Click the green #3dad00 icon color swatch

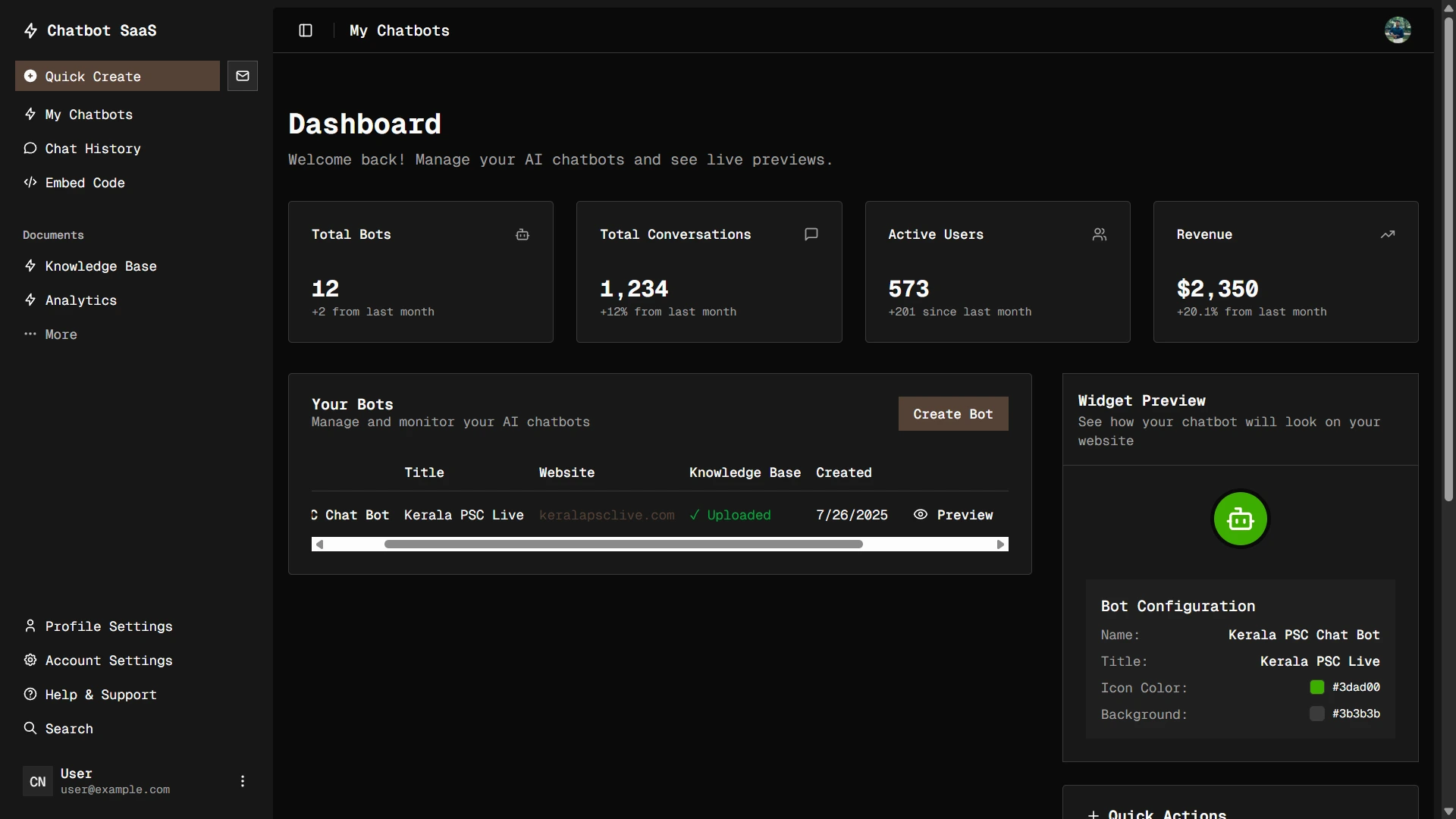coord(1316,687)
